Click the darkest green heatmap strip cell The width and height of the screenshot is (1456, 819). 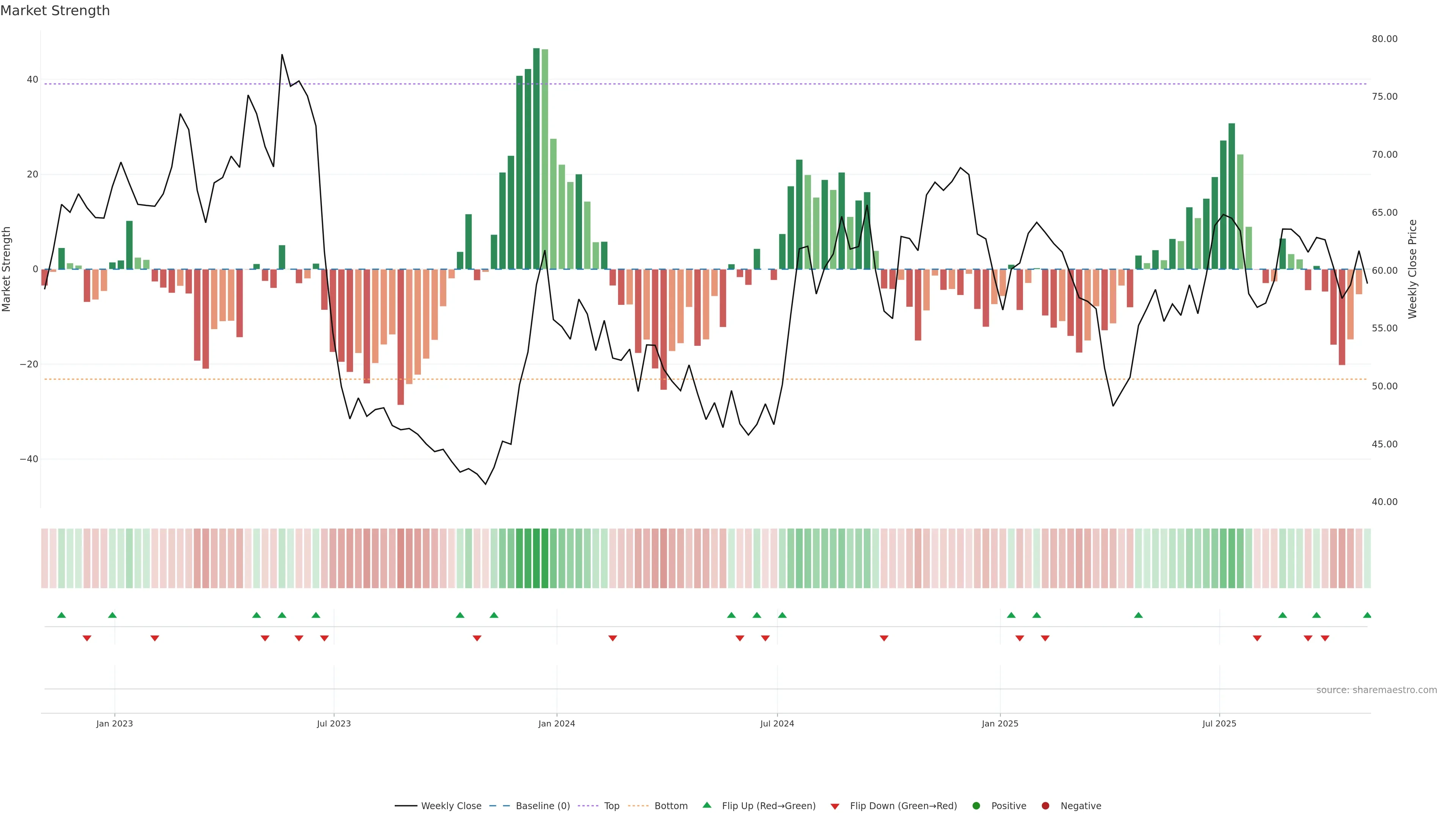[537, 558]
